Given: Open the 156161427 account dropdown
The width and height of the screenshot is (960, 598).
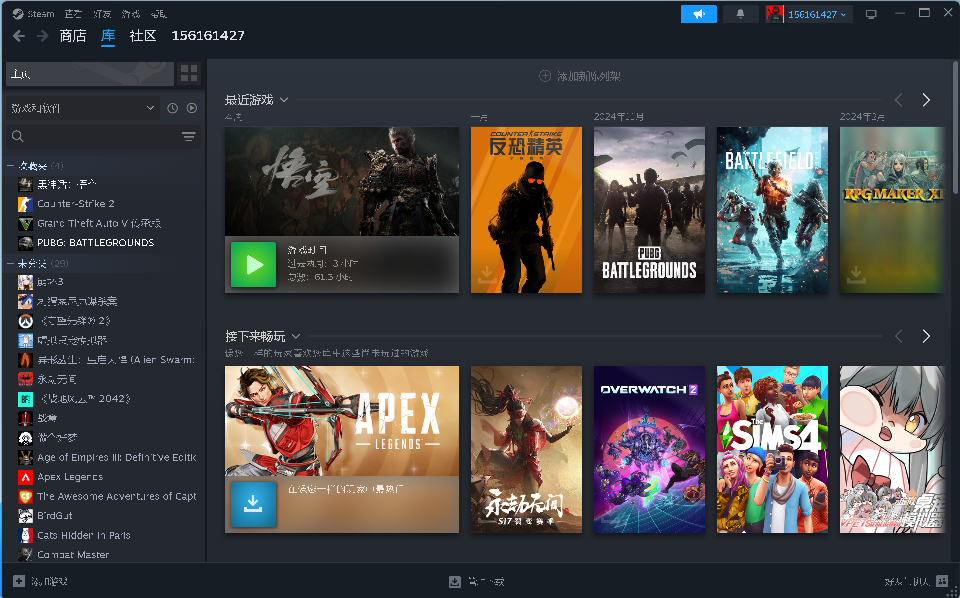Looking at the screenshot, I should (x=817, y=14).
